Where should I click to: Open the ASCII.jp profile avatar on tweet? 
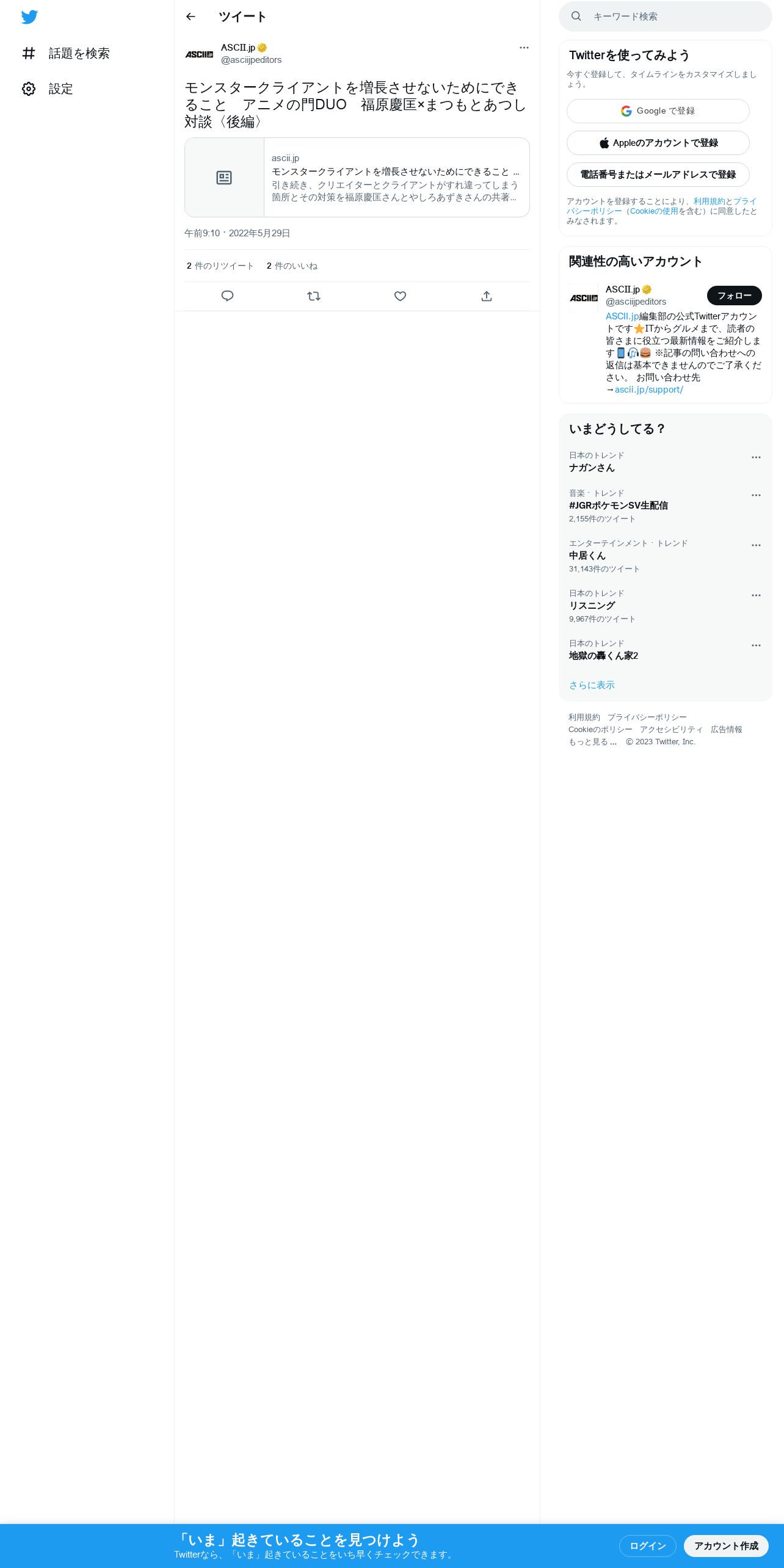[199, 54]
